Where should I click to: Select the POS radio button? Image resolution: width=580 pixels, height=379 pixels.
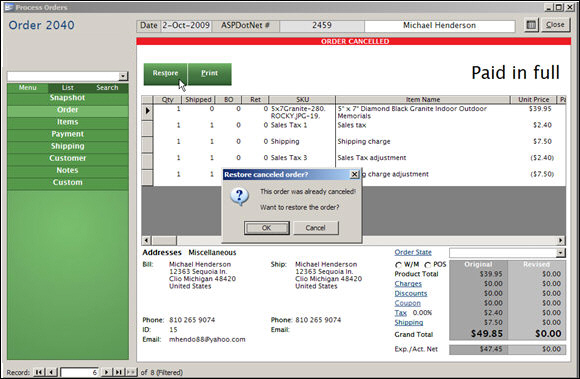[x=428, y=265]
